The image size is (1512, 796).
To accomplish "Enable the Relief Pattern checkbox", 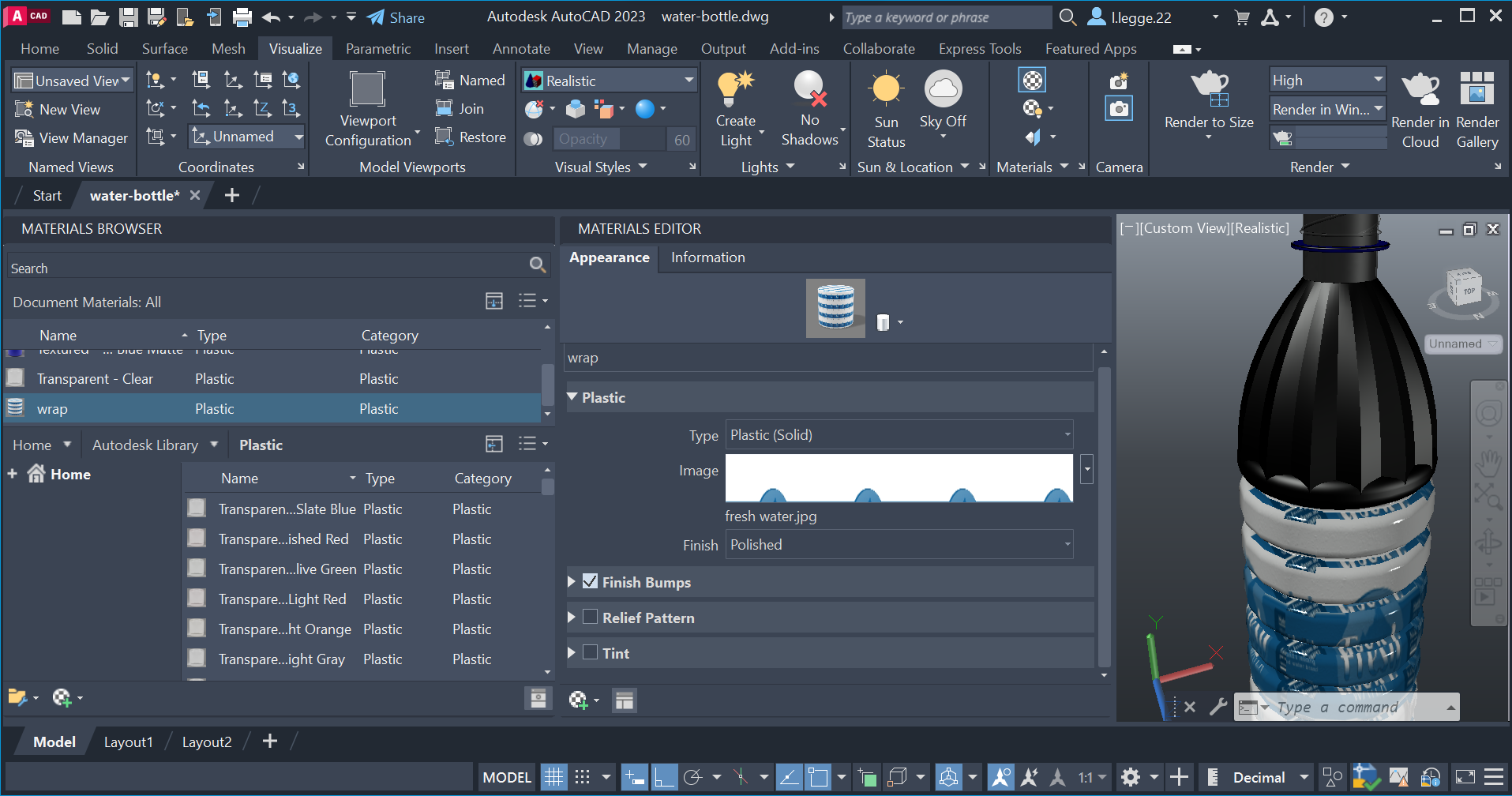I will [590, 617].
